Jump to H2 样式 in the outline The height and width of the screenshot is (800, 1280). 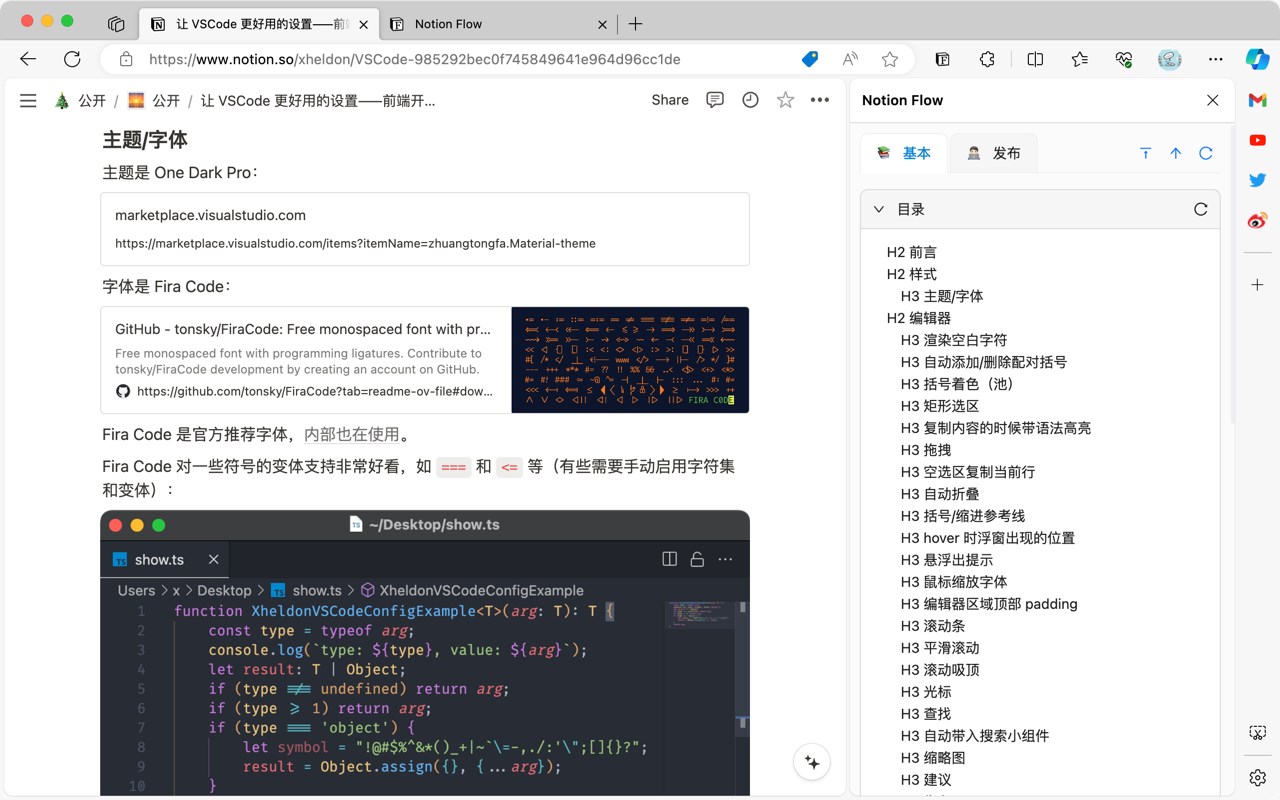[x=912, y=274]
